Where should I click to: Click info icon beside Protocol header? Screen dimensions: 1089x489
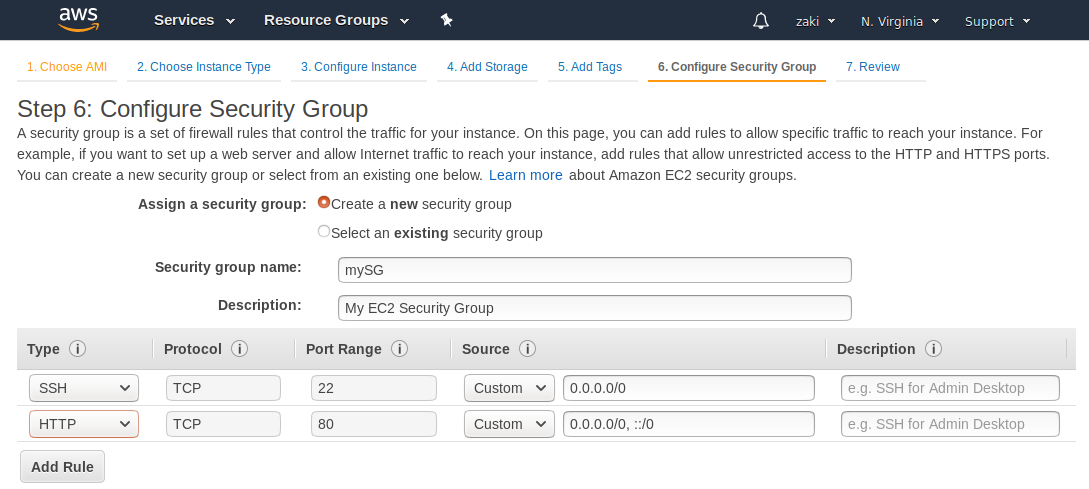[239, 349]
